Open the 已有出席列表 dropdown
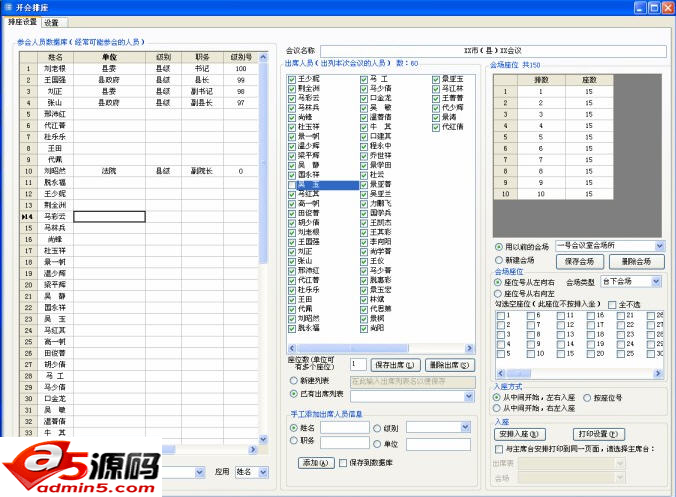This screenshot has width=676, height=497. [469, 397]
